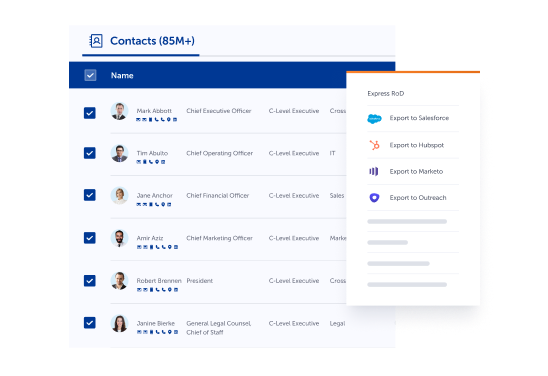Click Robert Brennen's first email icon
The image size is (548, 376).
[139, 290]
